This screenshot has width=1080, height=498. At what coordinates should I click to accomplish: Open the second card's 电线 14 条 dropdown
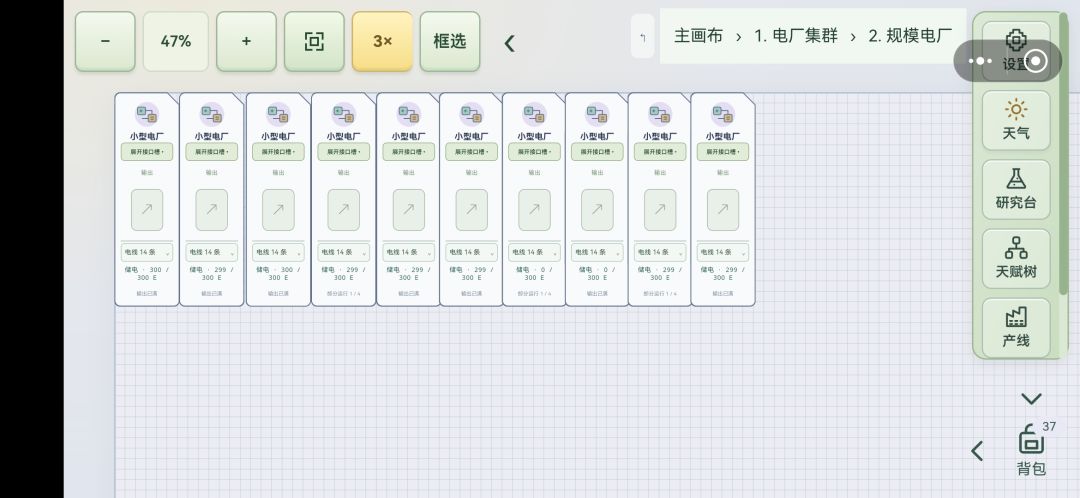click(x=211, y=252)
